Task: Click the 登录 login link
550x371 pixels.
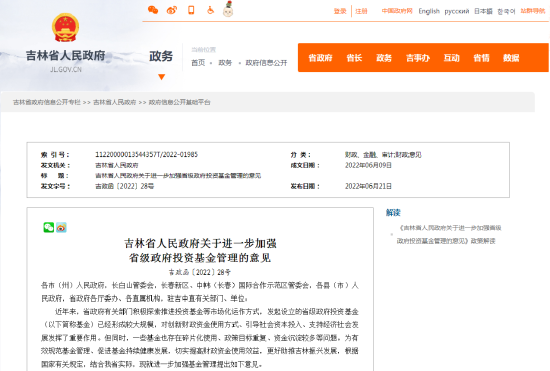Action: coord(340,11)
